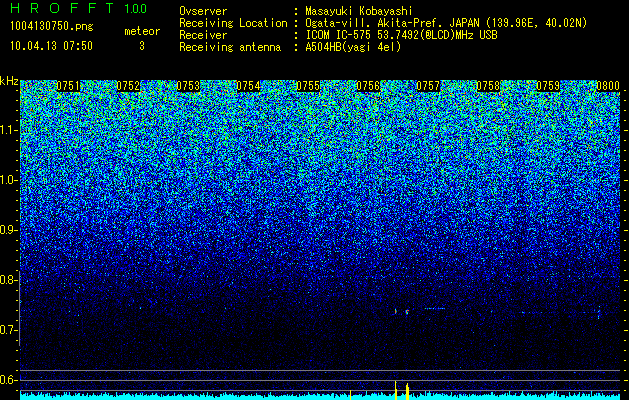Click the short horizontal echo trace after 0757

(435, 309)
